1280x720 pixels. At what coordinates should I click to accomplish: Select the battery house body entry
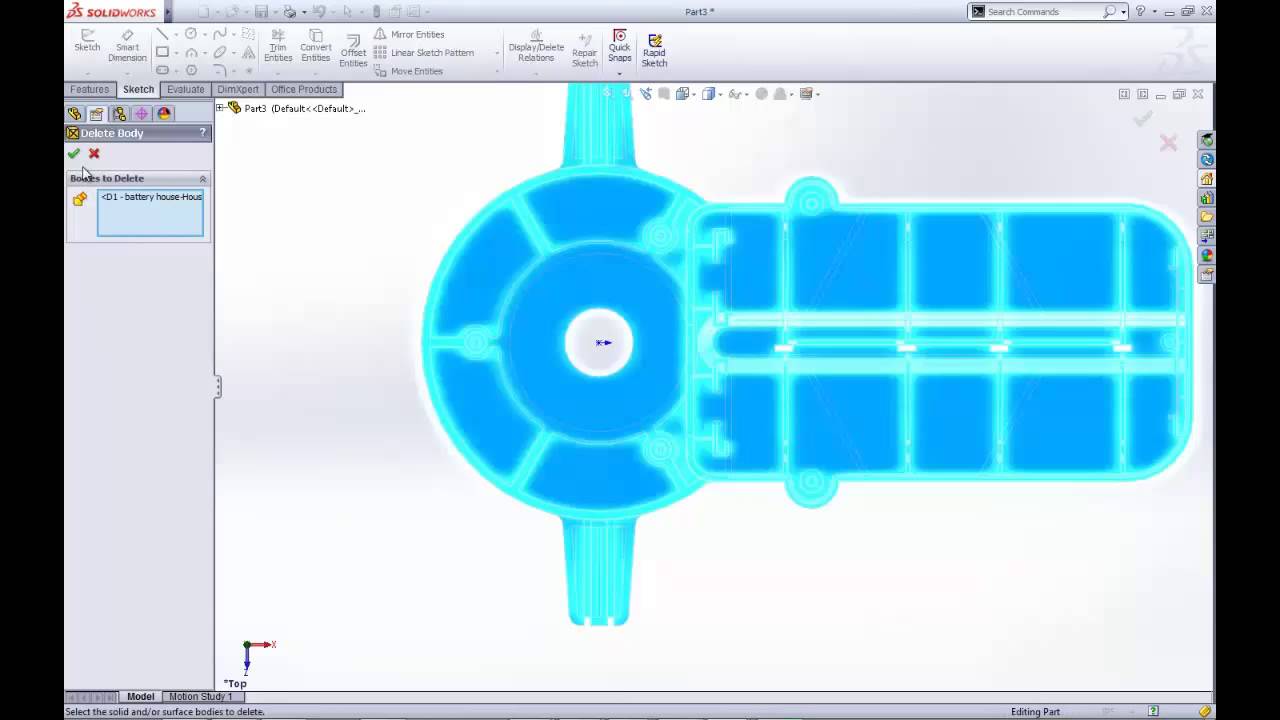150,197
